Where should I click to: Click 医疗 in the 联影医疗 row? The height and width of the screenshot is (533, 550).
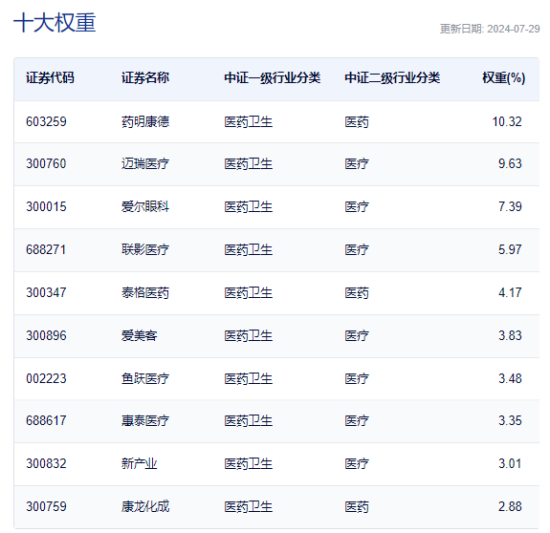356,250
